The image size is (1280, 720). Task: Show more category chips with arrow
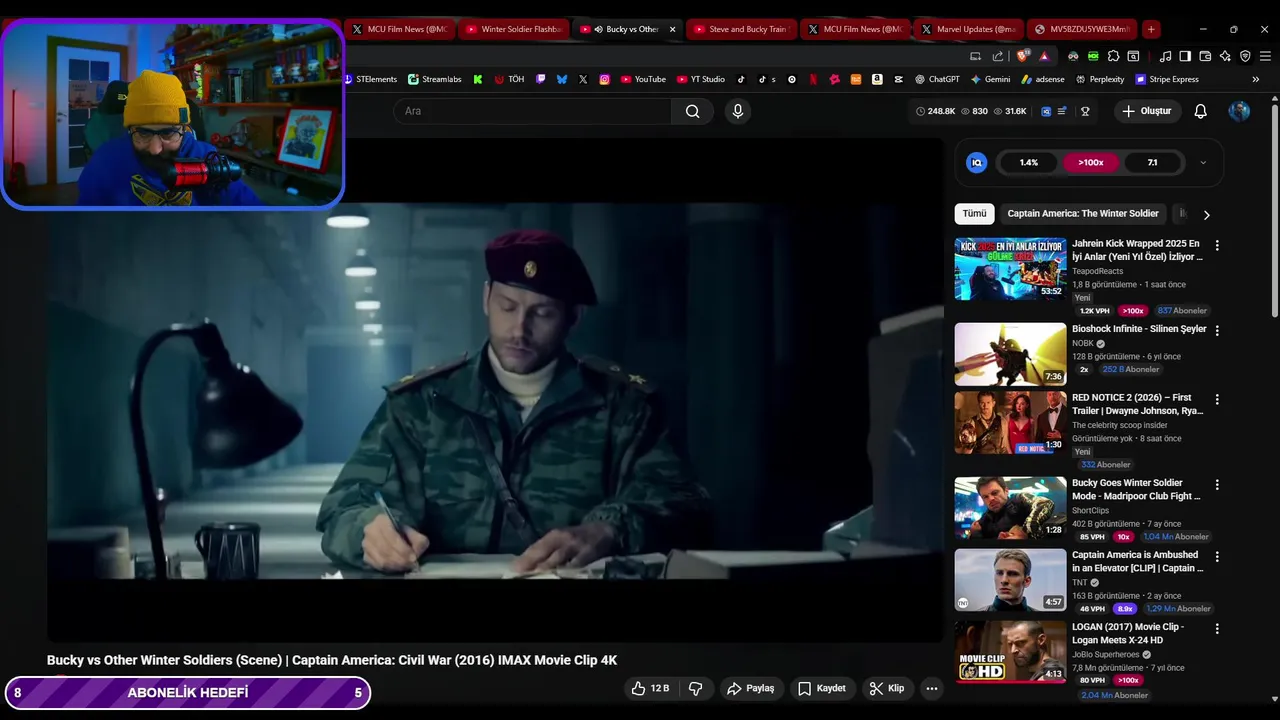1206,214
